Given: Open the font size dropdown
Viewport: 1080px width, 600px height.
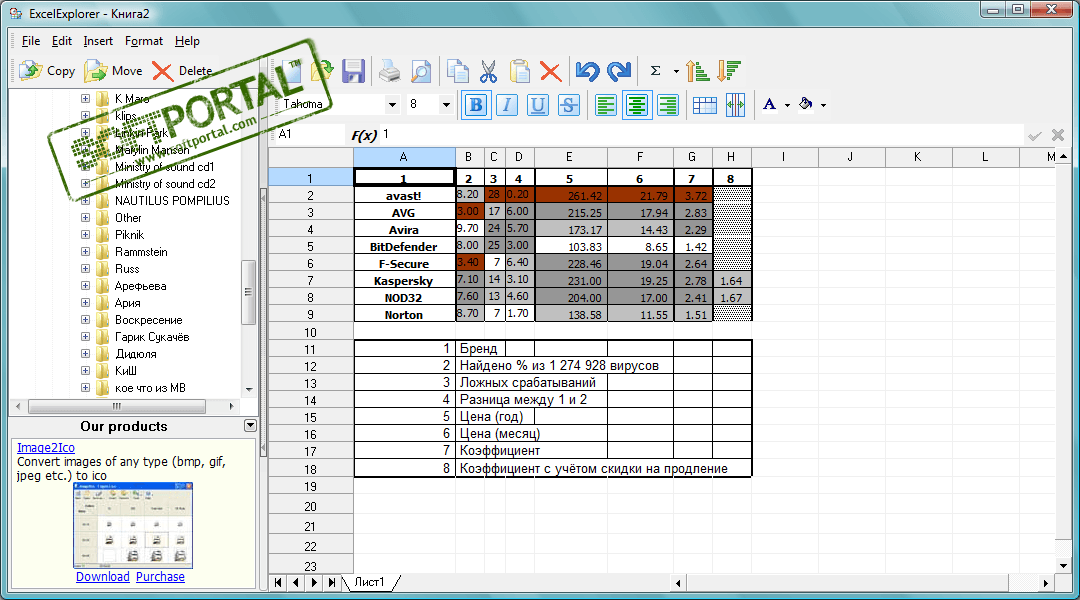Looking at the screenshot, I should pos(446,105).
